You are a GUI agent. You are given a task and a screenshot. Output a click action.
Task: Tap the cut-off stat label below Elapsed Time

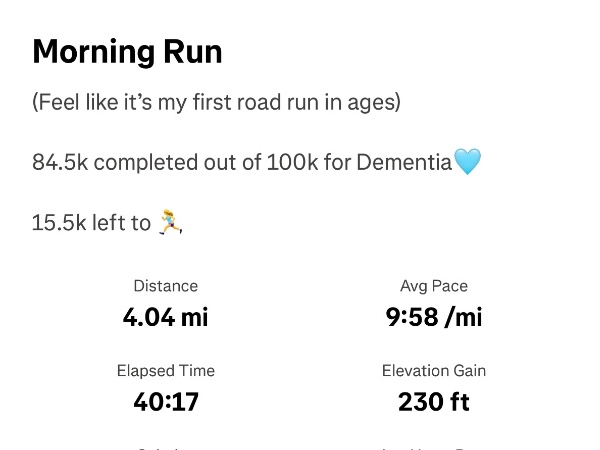pos(165,447)
